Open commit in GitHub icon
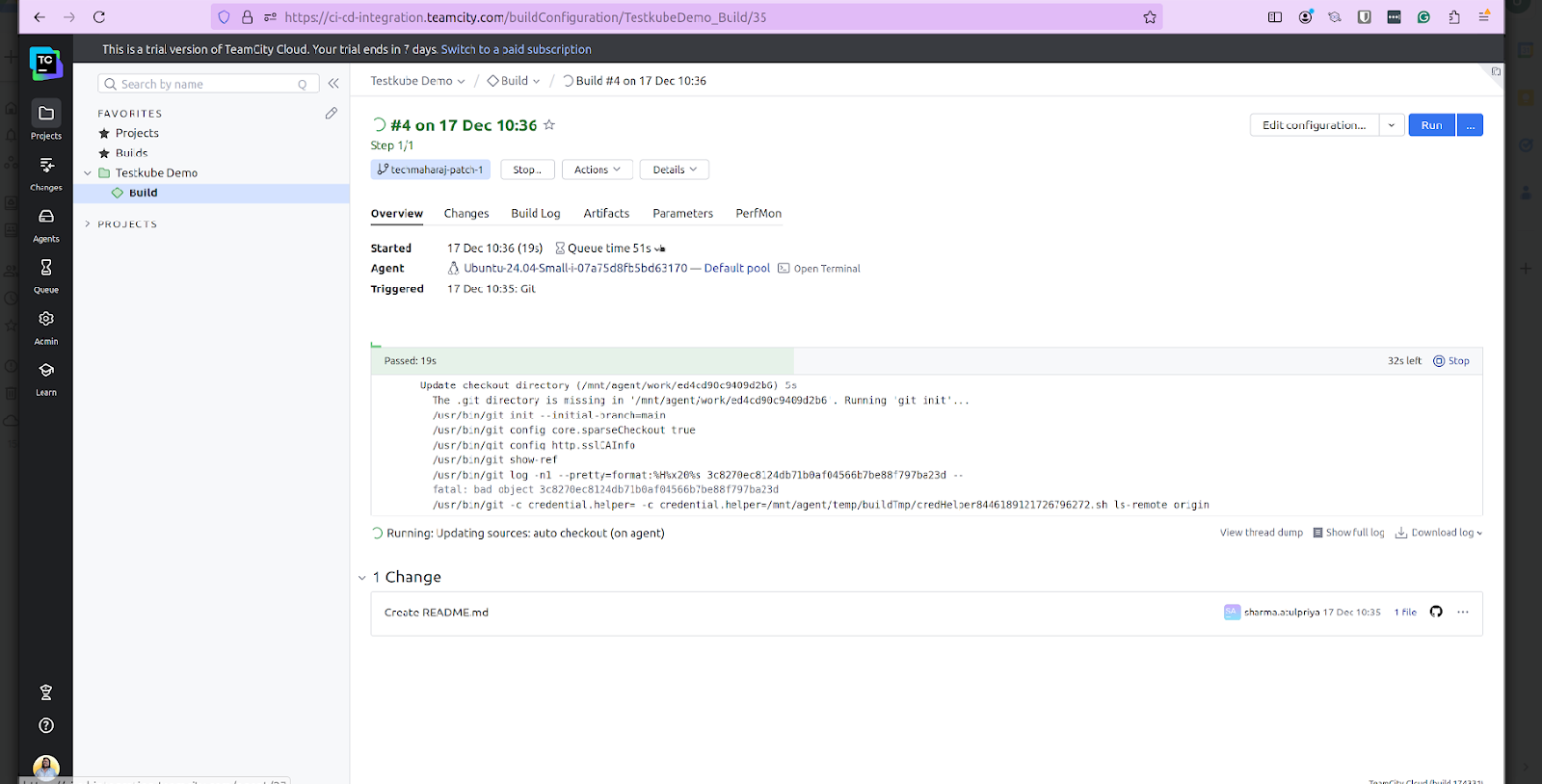 1436,612
